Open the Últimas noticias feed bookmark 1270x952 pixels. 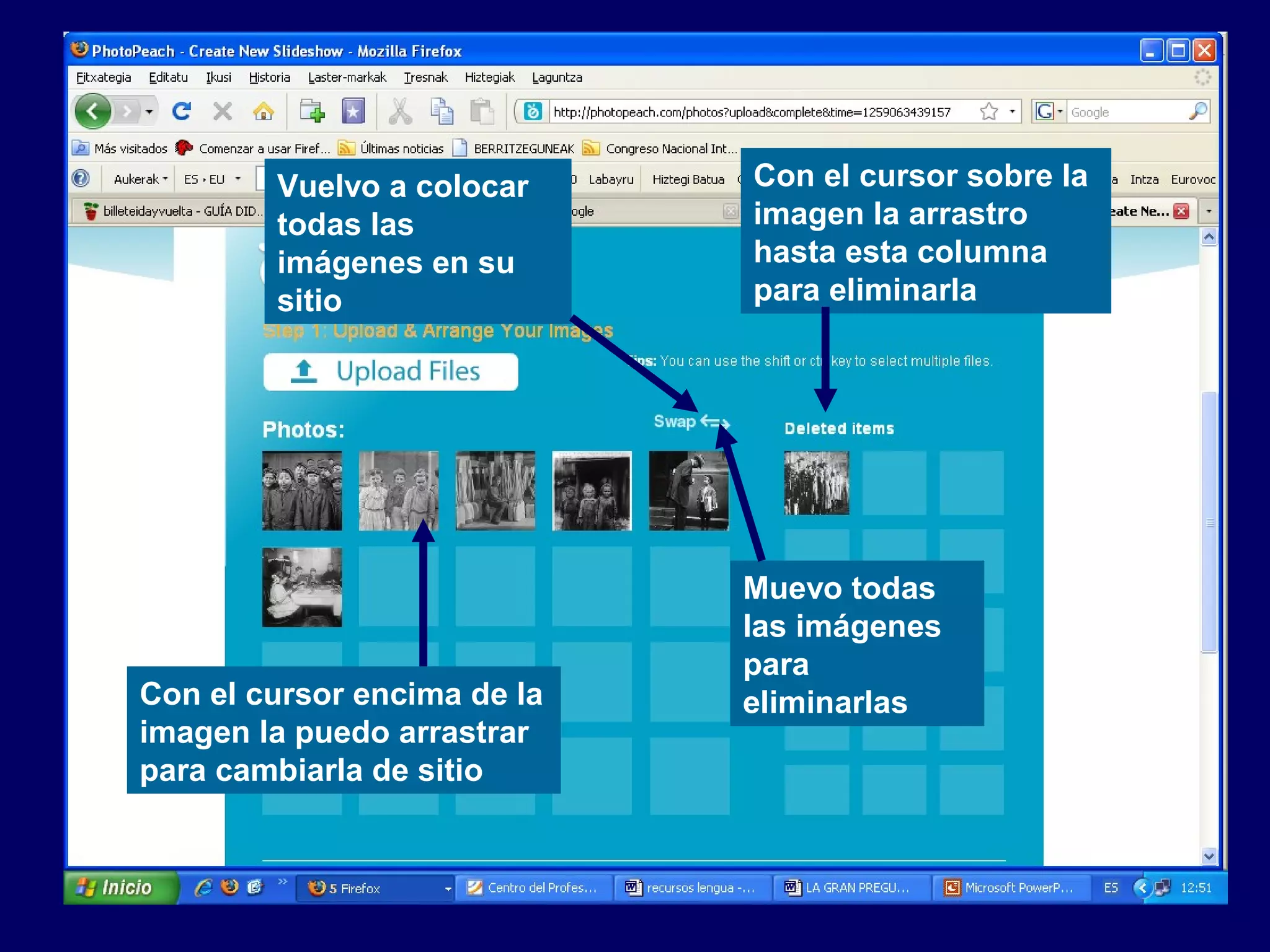click(391, 149)
